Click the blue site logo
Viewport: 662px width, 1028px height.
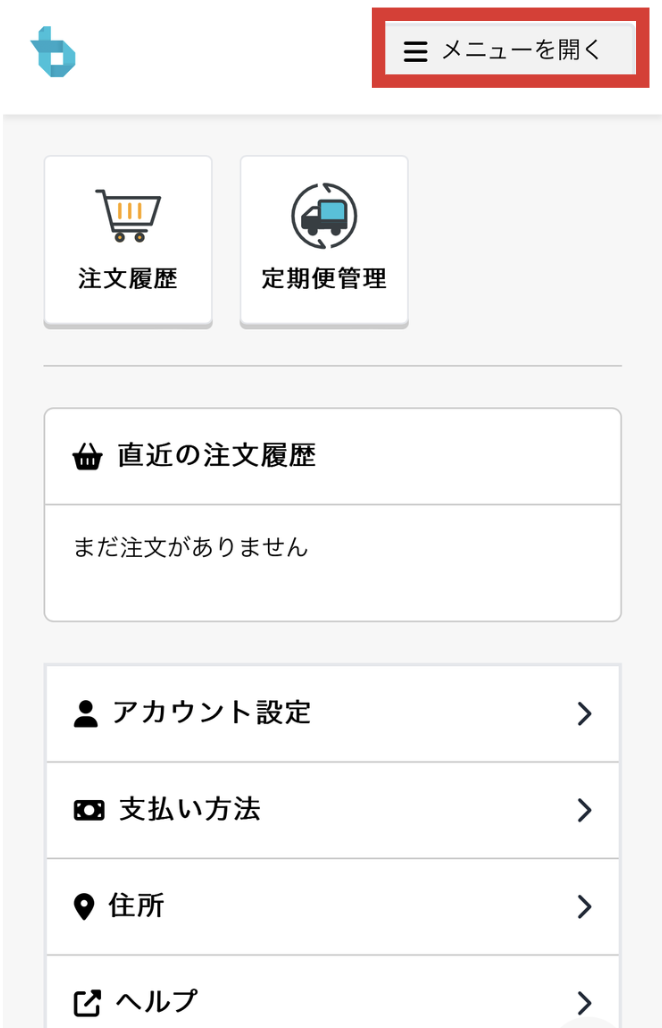53,51
